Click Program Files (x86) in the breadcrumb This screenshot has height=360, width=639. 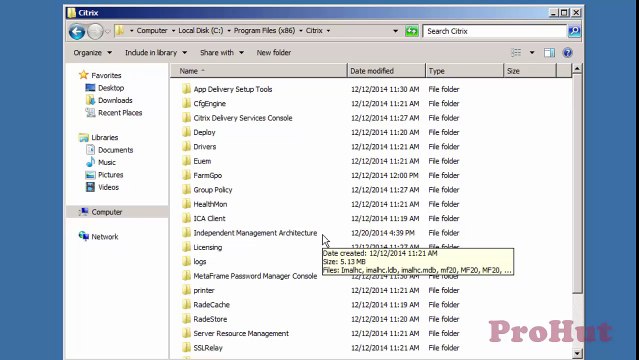[264, 31]
